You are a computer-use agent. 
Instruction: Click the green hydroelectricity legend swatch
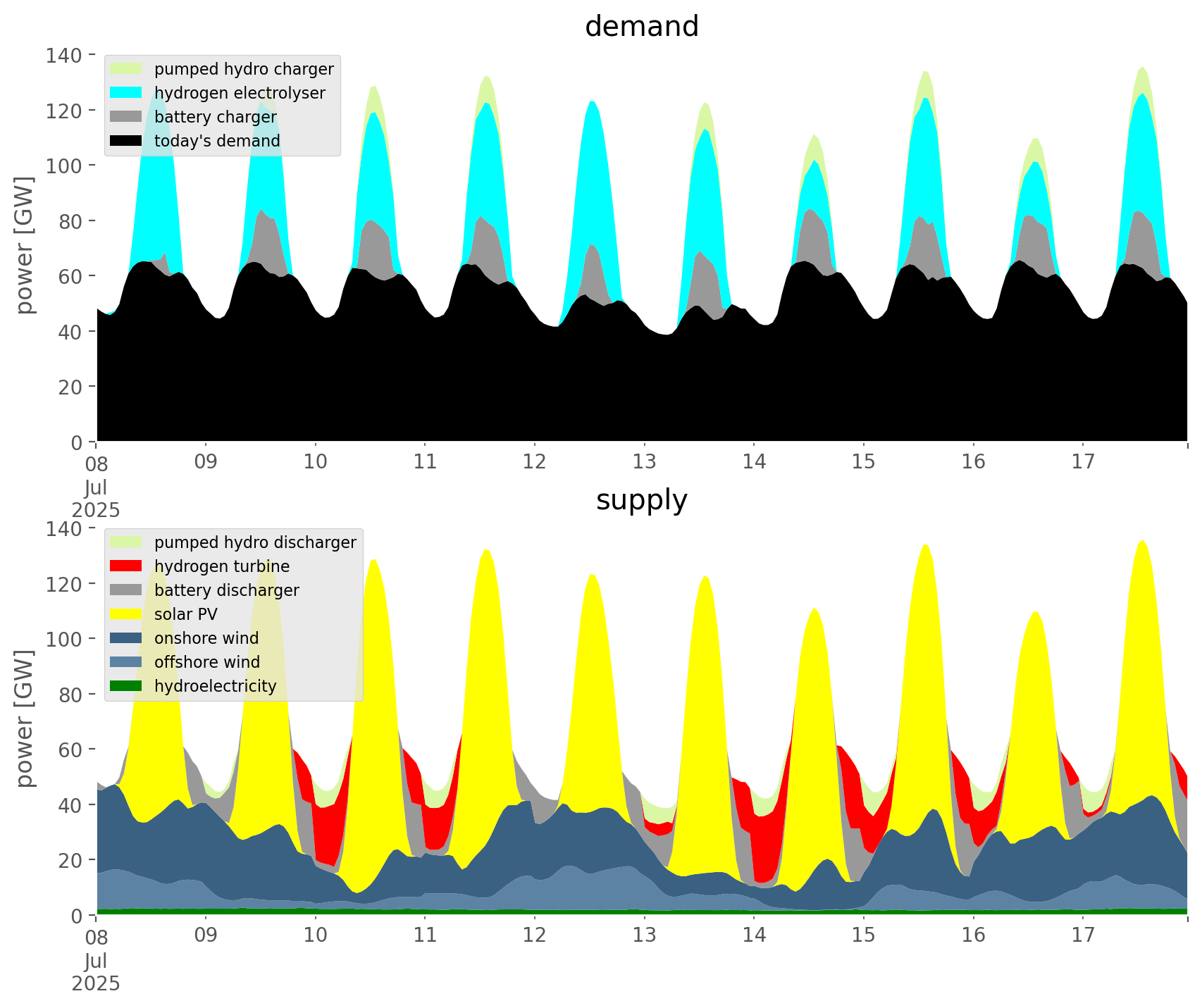click(126, 686)
